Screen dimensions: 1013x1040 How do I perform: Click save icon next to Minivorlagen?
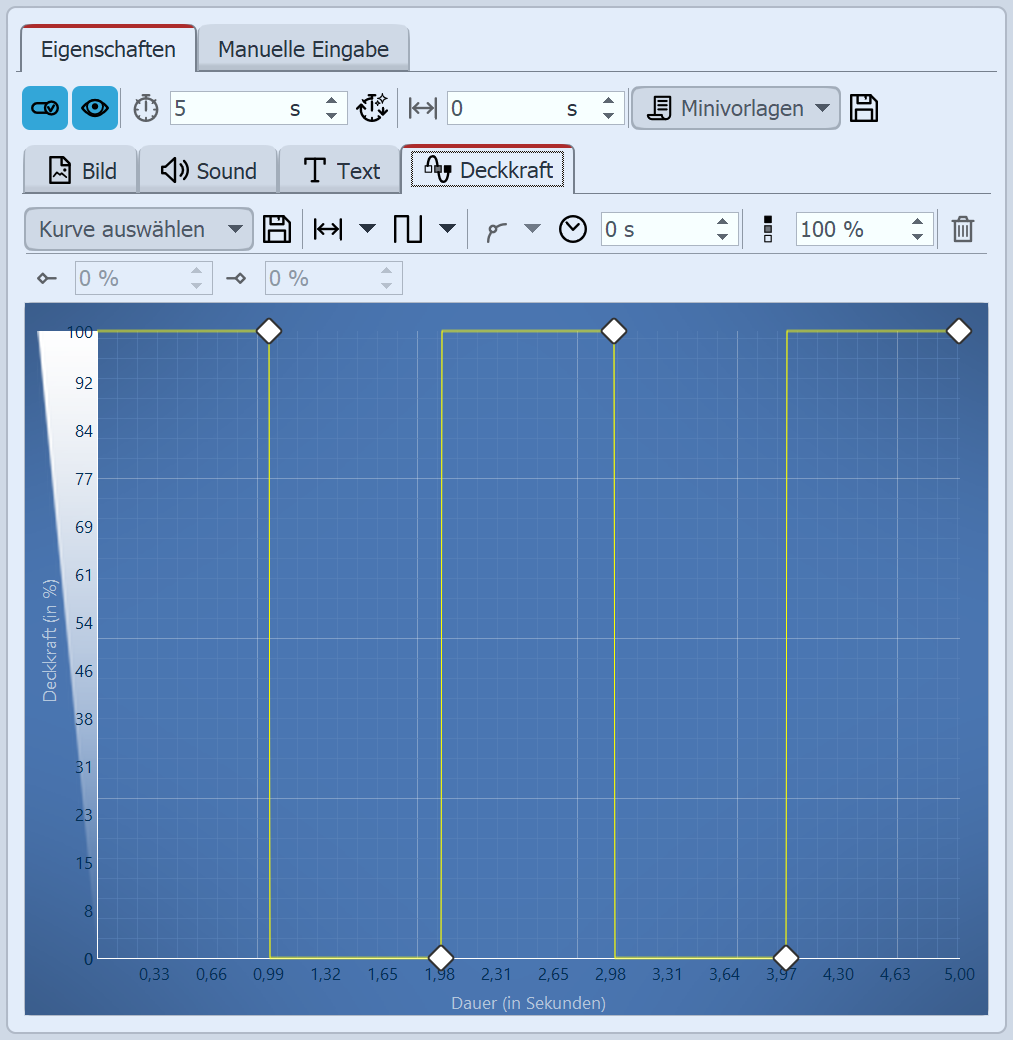(x=864, y=108)
